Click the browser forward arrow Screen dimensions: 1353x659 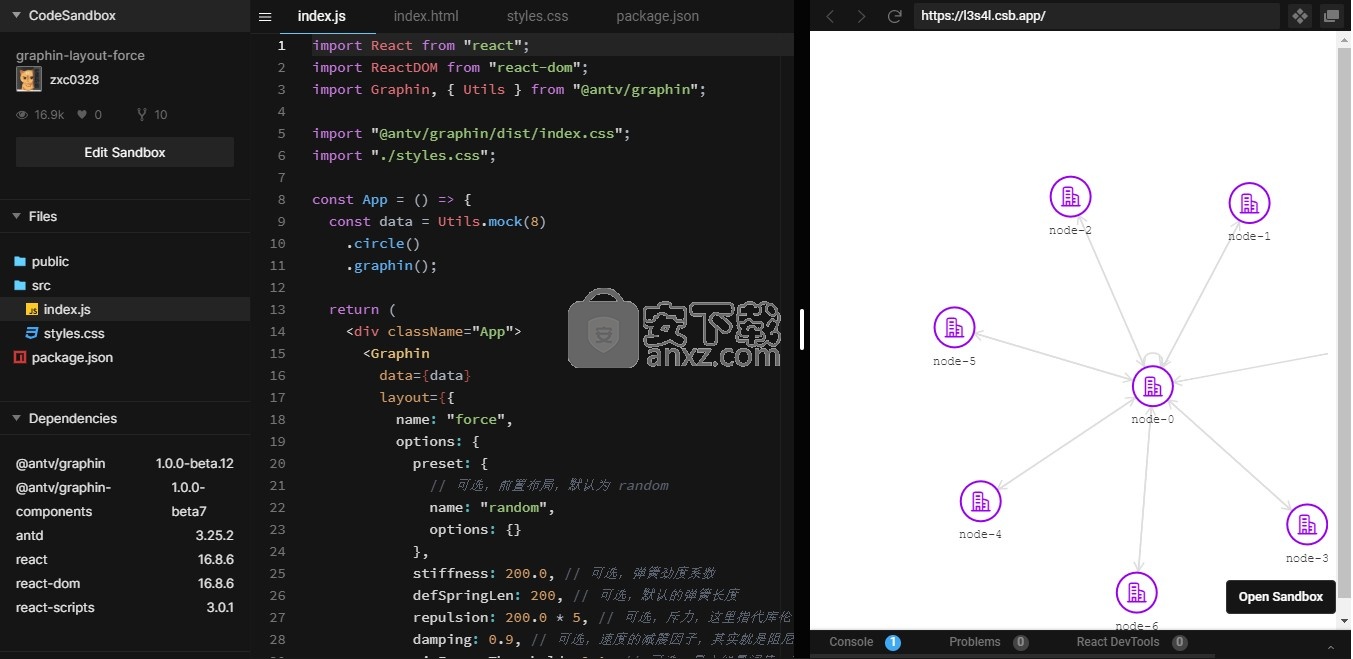pyautogui.click(x=862, y=16)
